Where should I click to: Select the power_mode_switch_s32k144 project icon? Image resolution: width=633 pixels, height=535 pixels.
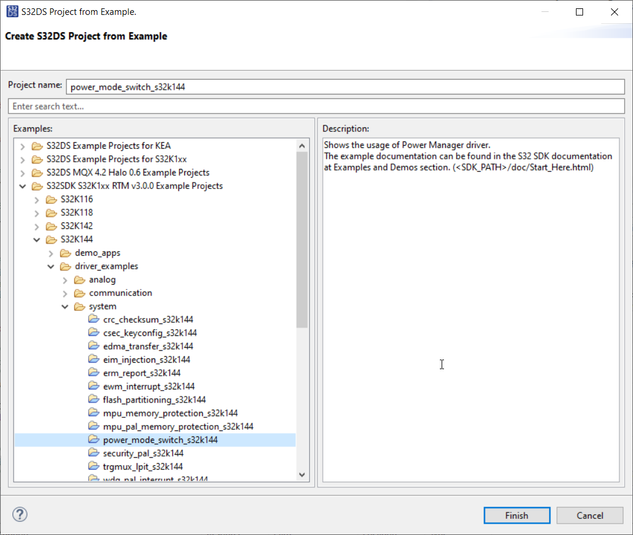[x=94, y=439]
